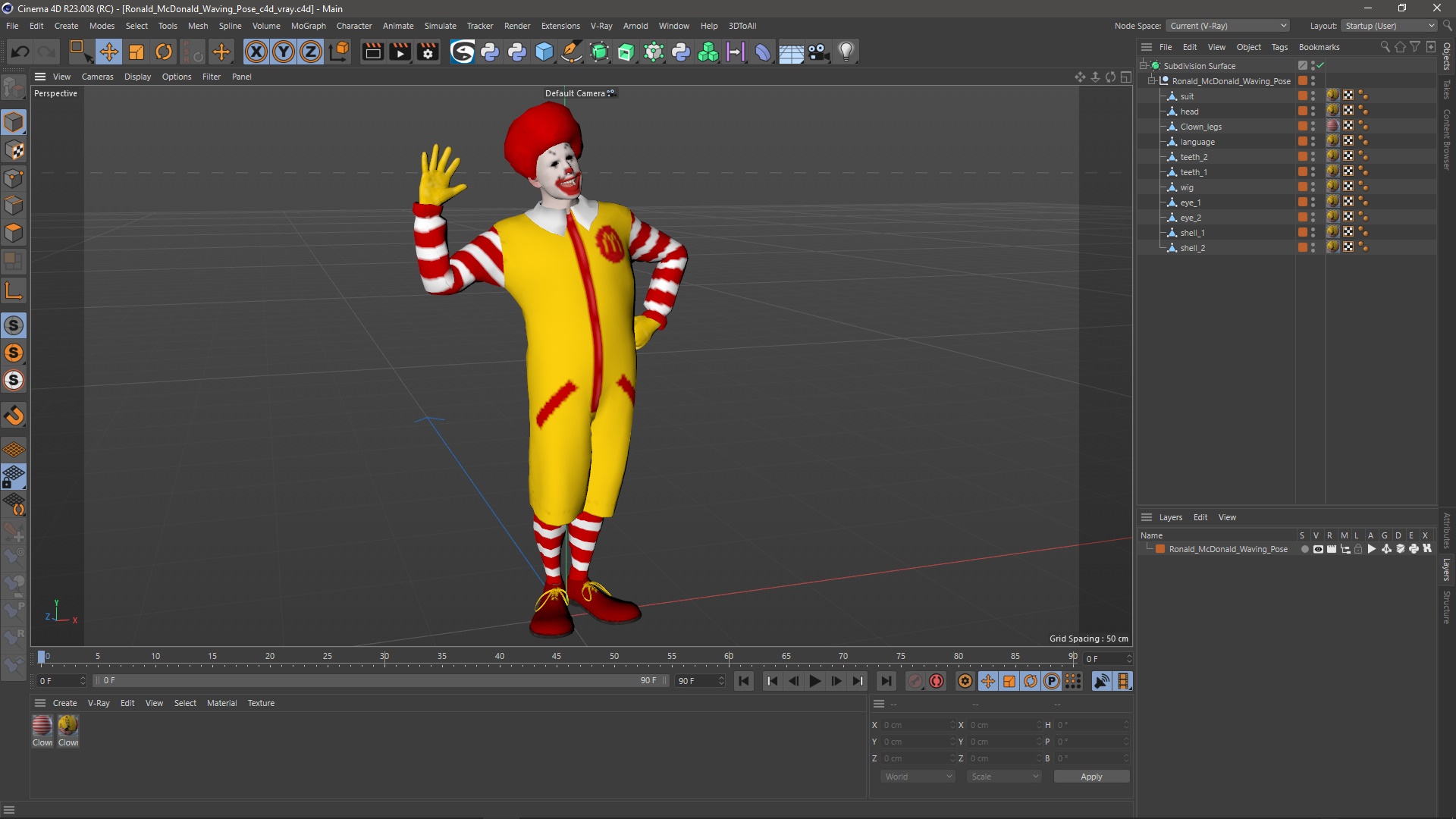The image size is (1456, 819).
Task: Click the Undo arrow icon
Action: point(20,52)
